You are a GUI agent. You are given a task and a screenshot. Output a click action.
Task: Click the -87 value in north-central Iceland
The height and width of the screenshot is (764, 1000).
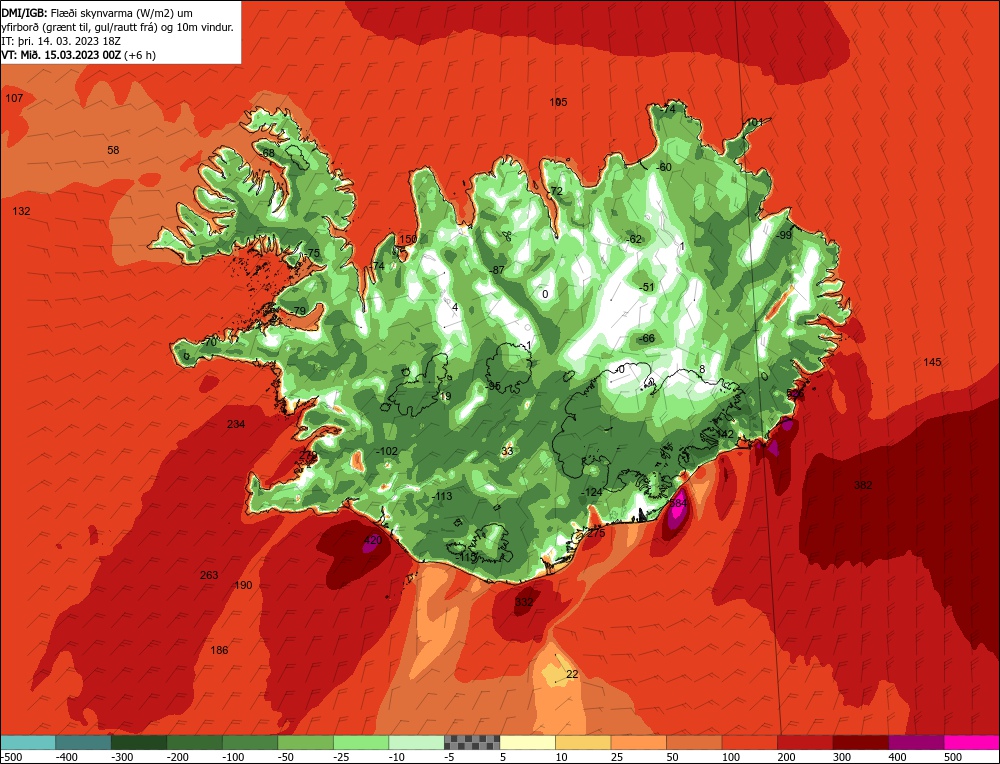coord(497,270)
